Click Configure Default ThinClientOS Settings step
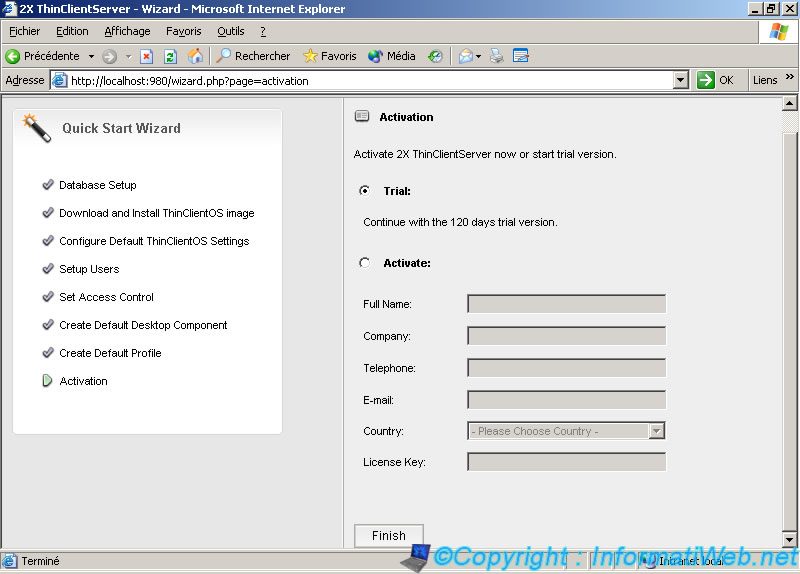The width and height of the screenshot is (800, 574). [154, 241]
